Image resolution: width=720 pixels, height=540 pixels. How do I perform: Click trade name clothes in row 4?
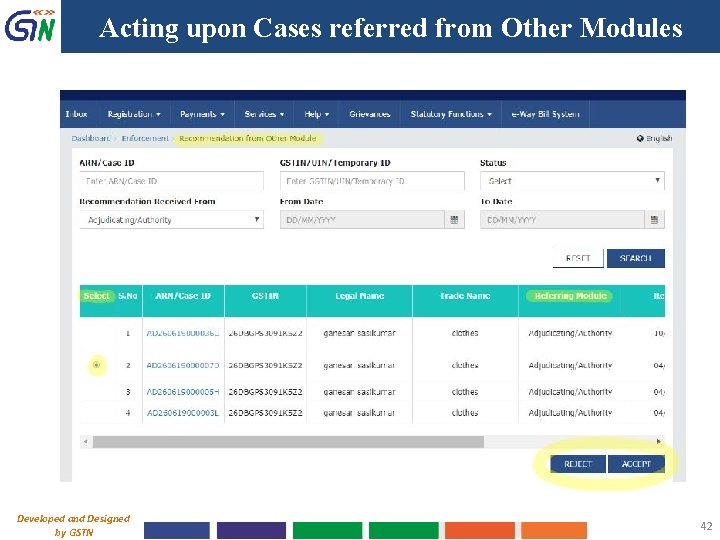(465, 413)
